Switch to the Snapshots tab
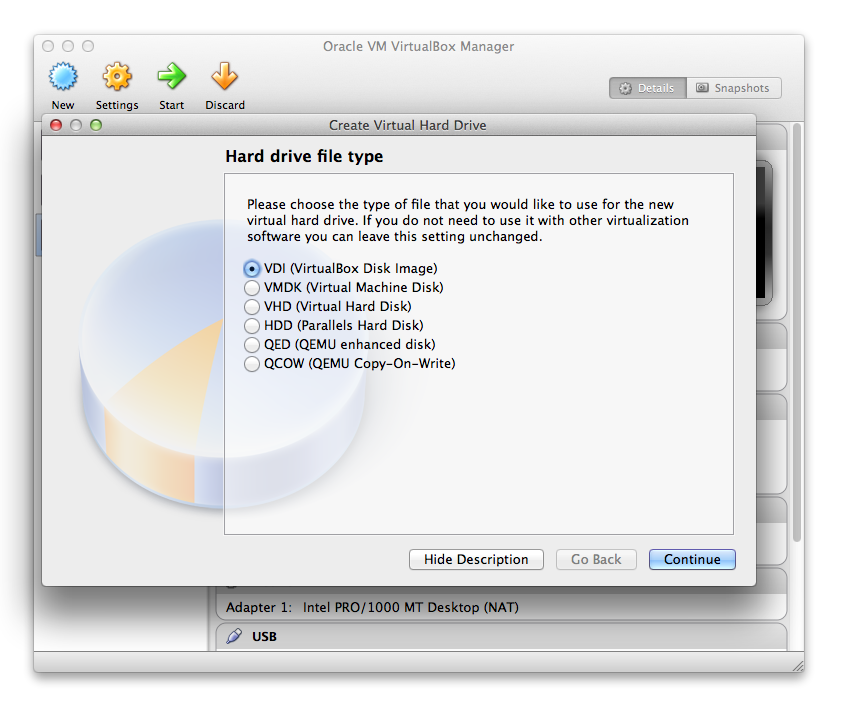The image size is (849, 720). [733, 88]
